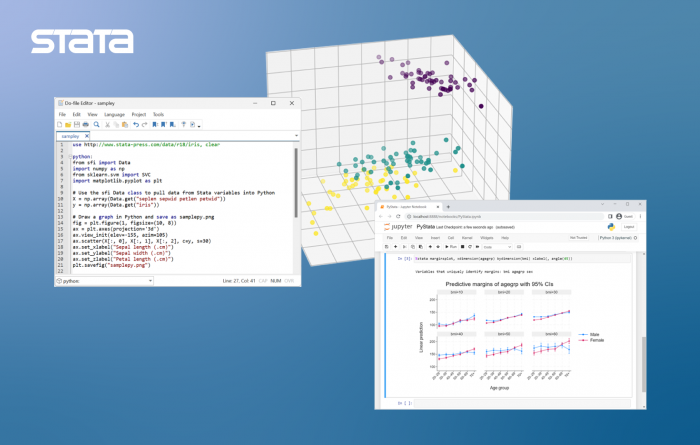Image resolution: width=700 pixels, height=445 pixels.
Task: Click the Python 3 (ipykernel) indicator
Action: (x=618, y=238)
